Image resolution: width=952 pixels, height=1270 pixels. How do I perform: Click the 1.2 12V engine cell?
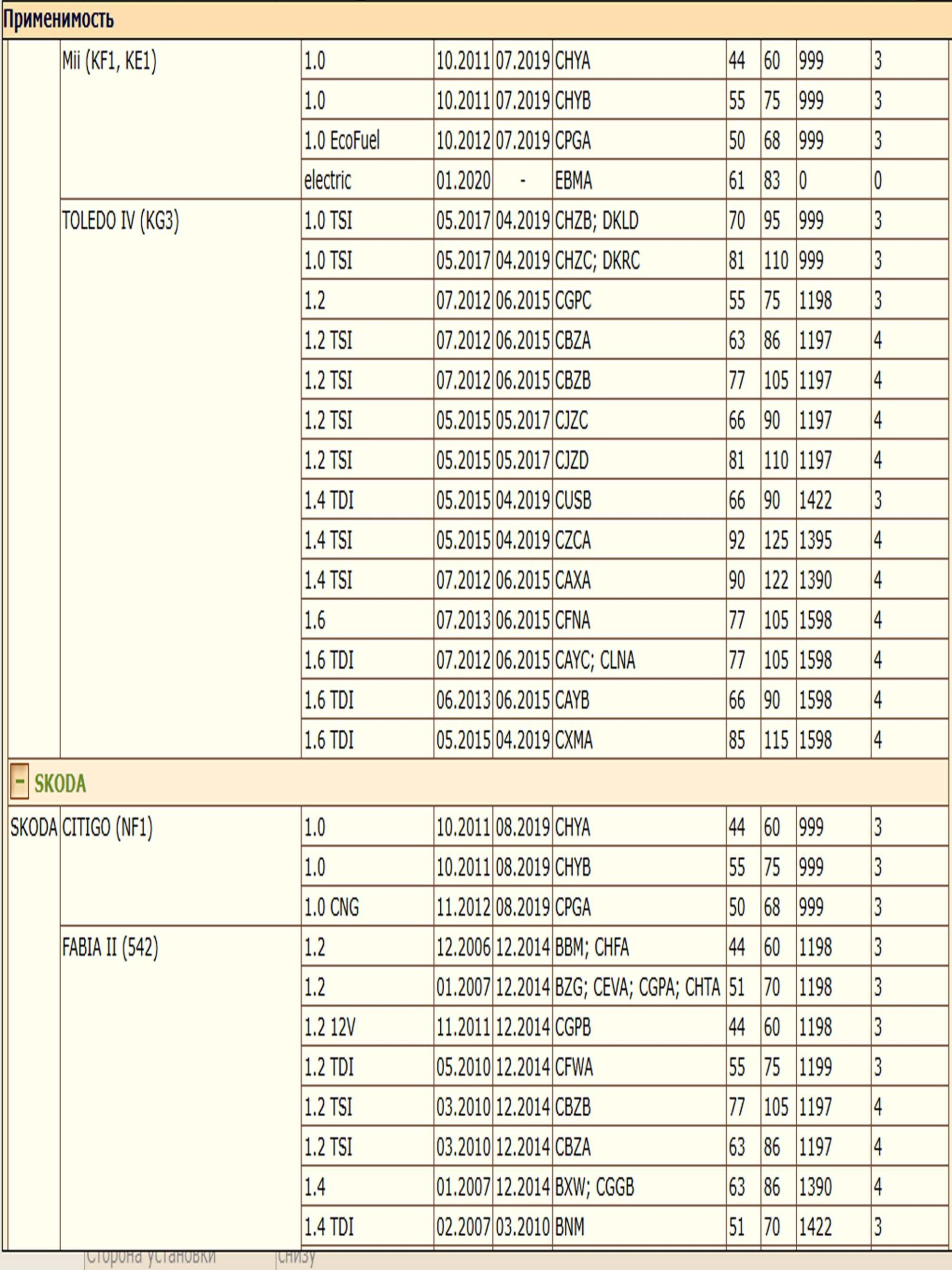pos(329,1027)
